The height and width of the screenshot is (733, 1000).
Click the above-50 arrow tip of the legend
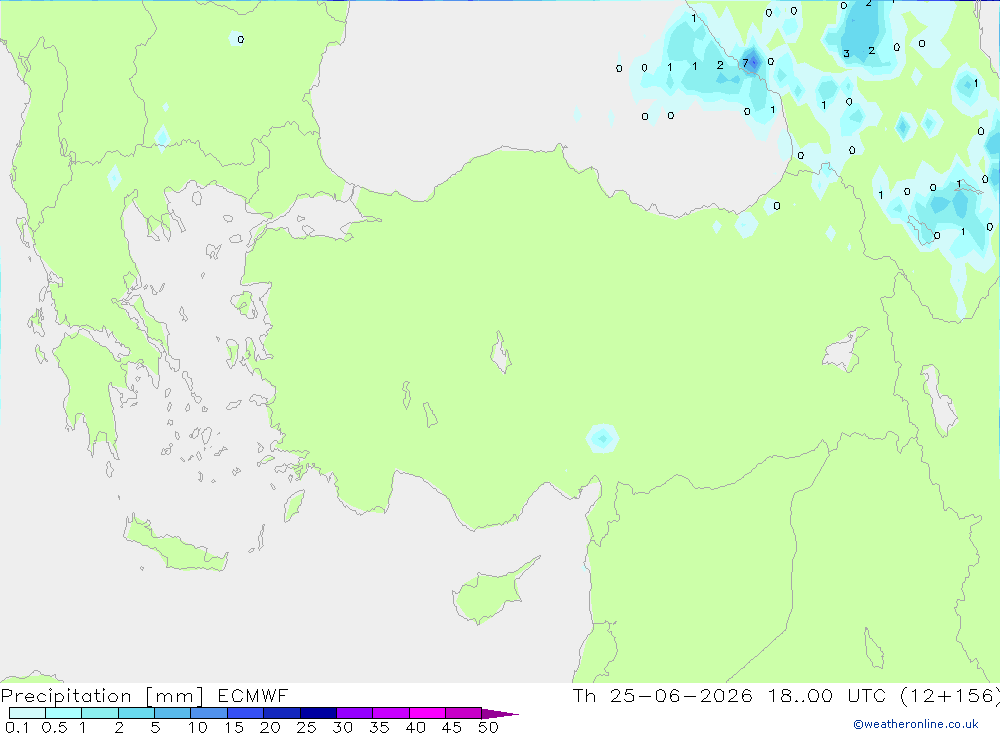501,713
